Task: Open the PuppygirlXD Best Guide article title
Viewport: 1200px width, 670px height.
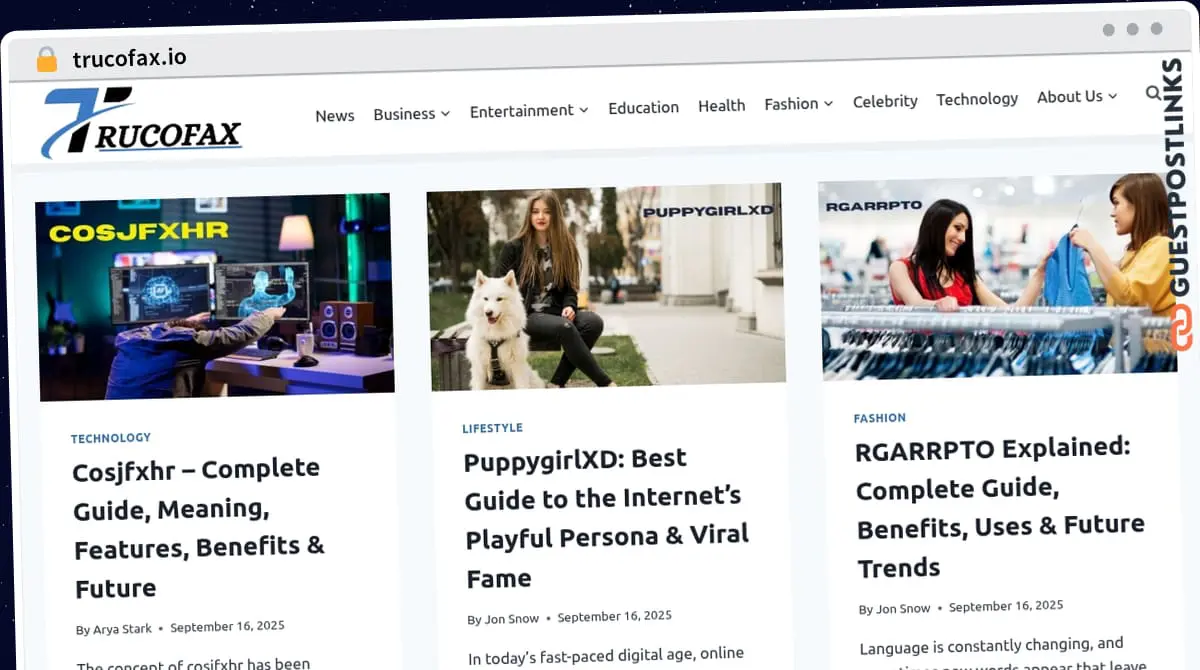Action: tap(606, 517)
